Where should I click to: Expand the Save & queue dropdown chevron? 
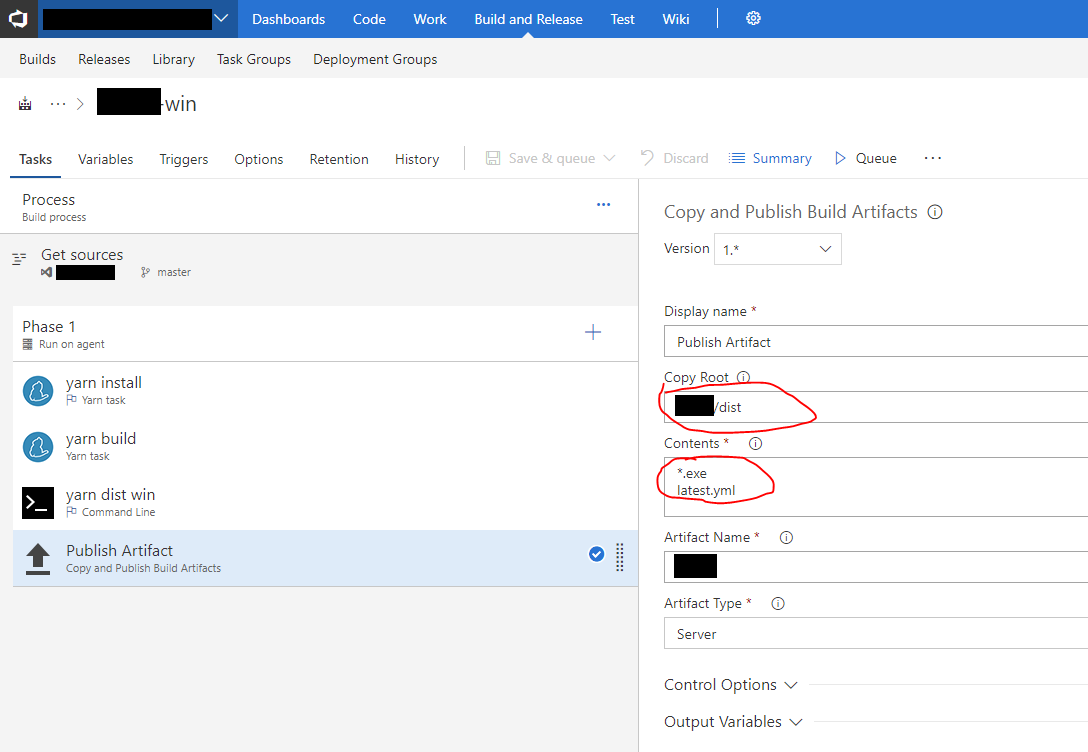(x=609, y=158)
